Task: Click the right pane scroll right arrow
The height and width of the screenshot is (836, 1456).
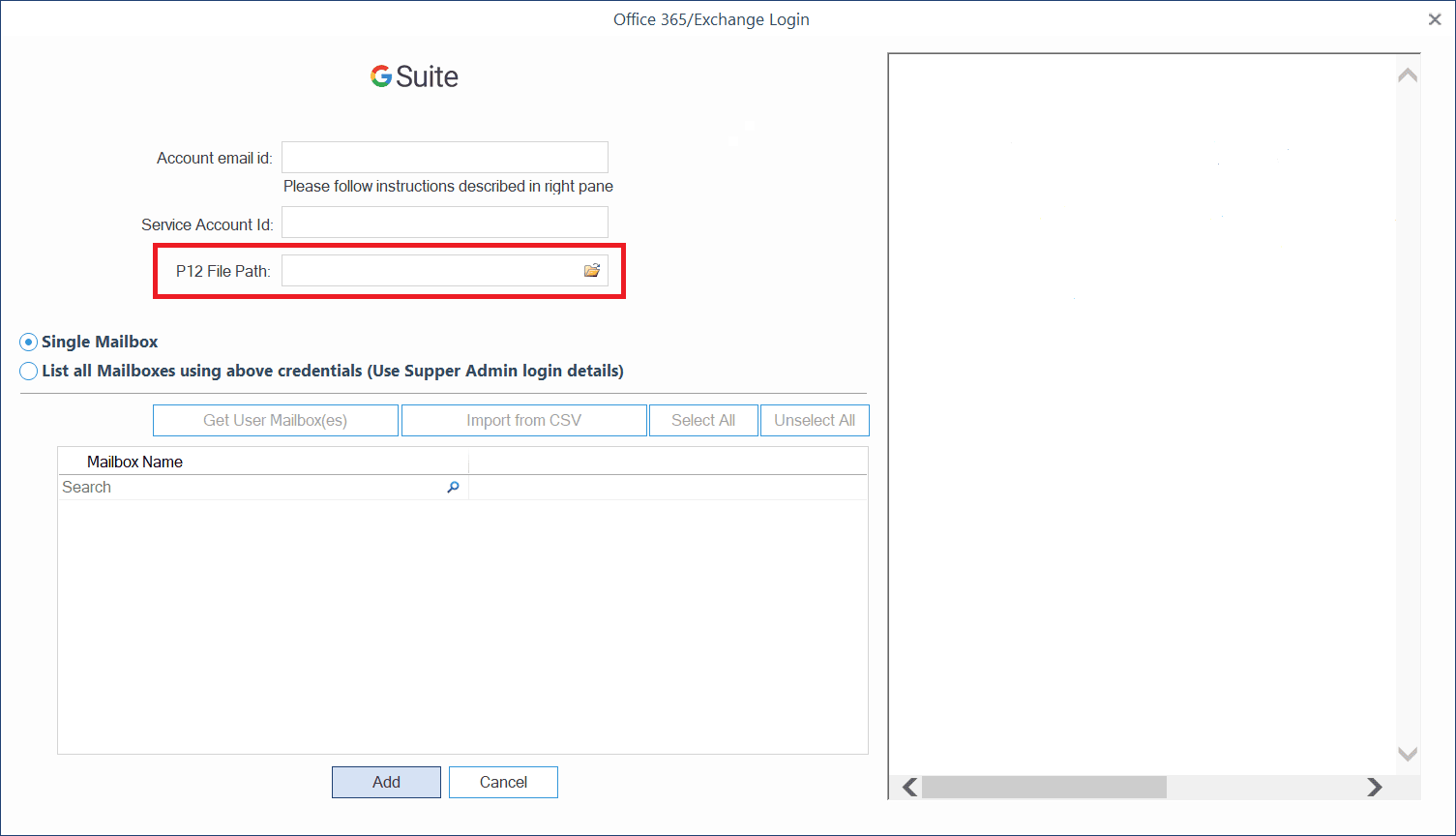Action: [x=1374, y=787]
